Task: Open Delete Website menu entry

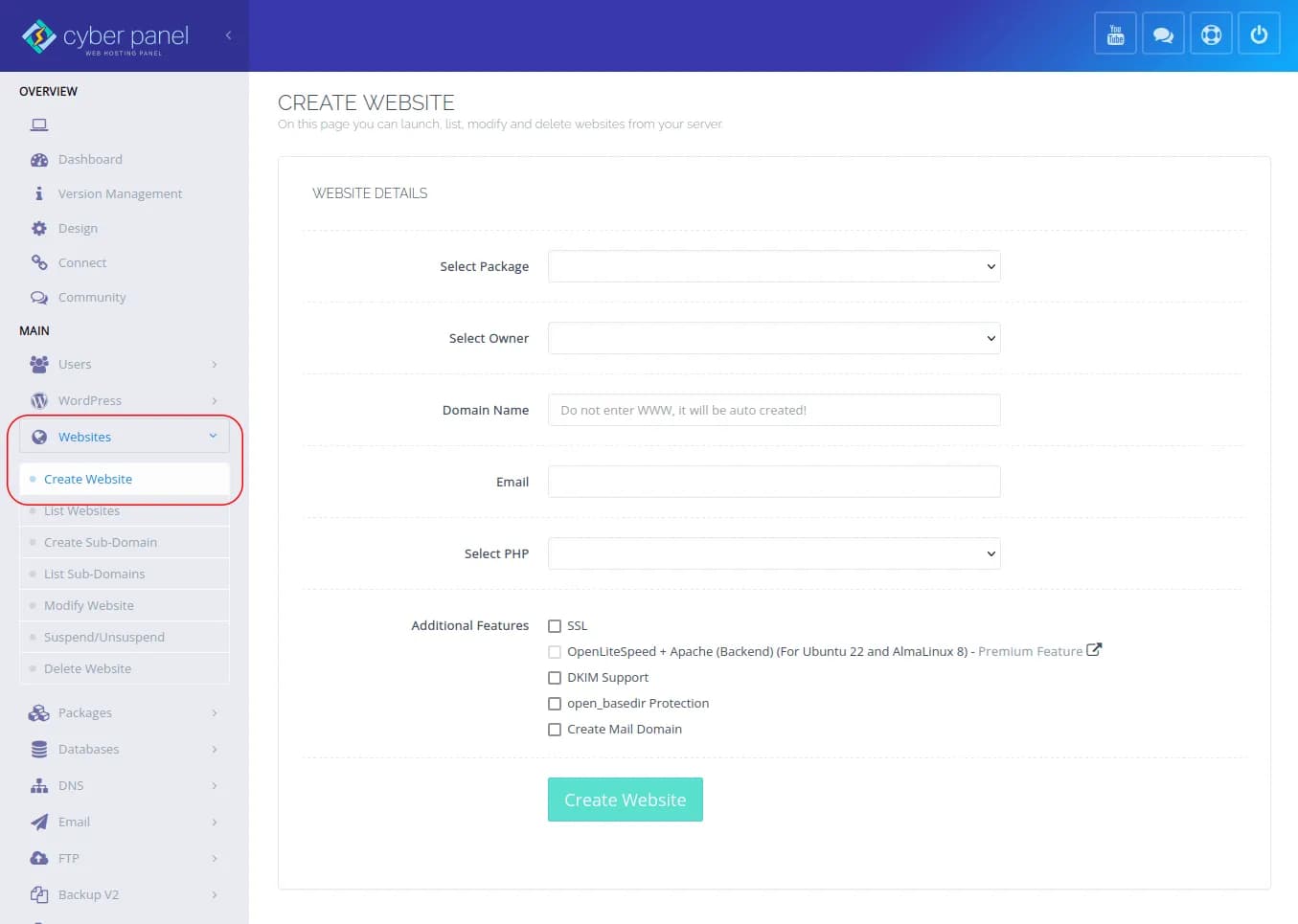Action: (x=125, y=668)
